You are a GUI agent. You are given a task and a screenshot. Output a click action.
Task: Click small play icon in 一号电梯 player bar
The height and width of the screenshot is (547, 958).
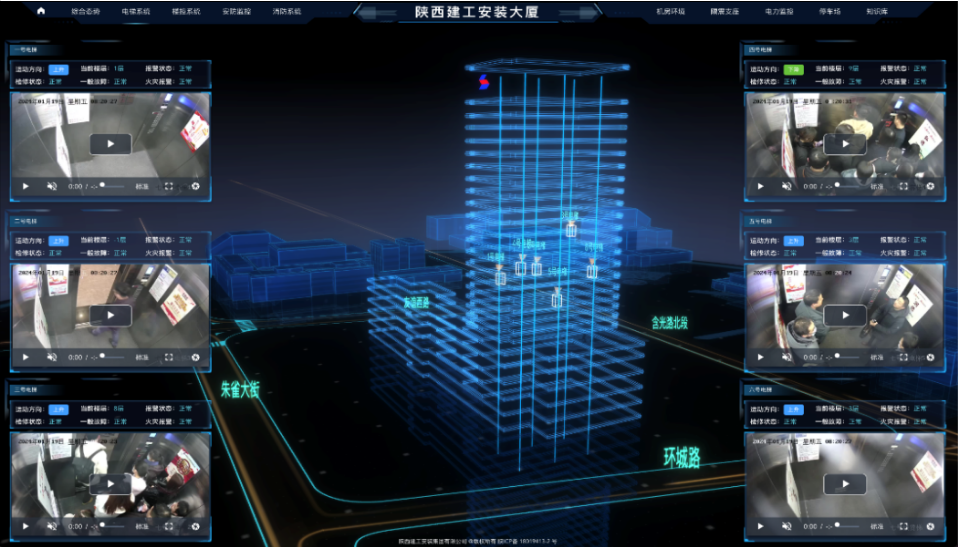coord(26,186)
